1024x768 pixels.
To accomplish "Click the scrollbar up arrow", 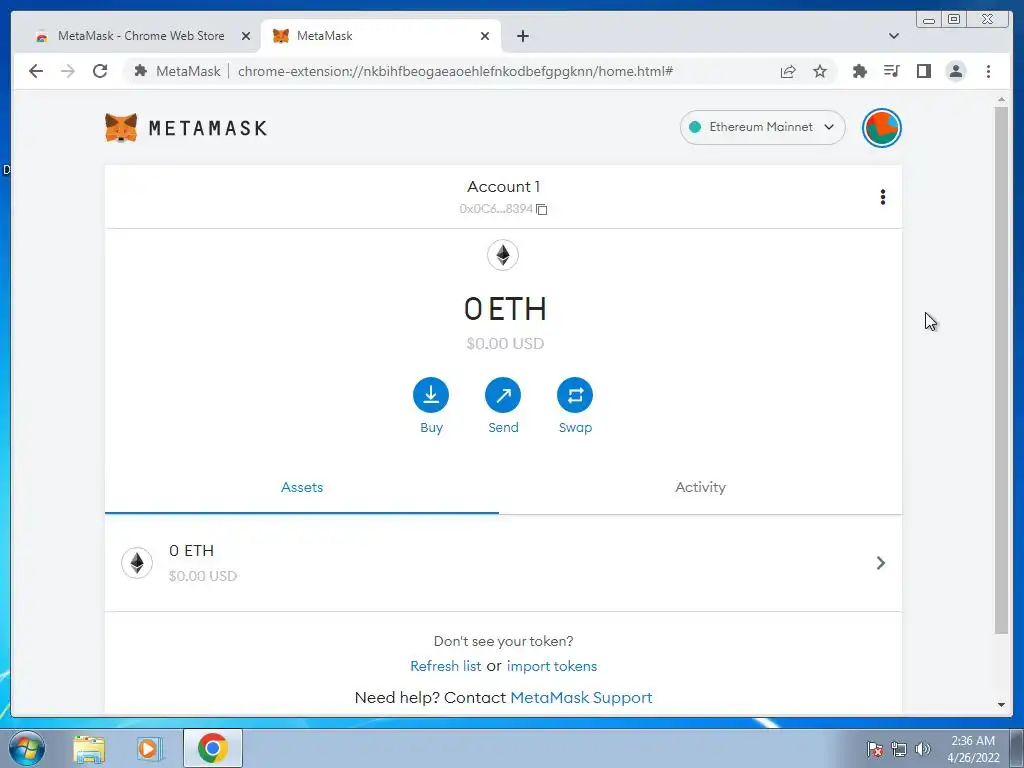I will click(1001, 99).
